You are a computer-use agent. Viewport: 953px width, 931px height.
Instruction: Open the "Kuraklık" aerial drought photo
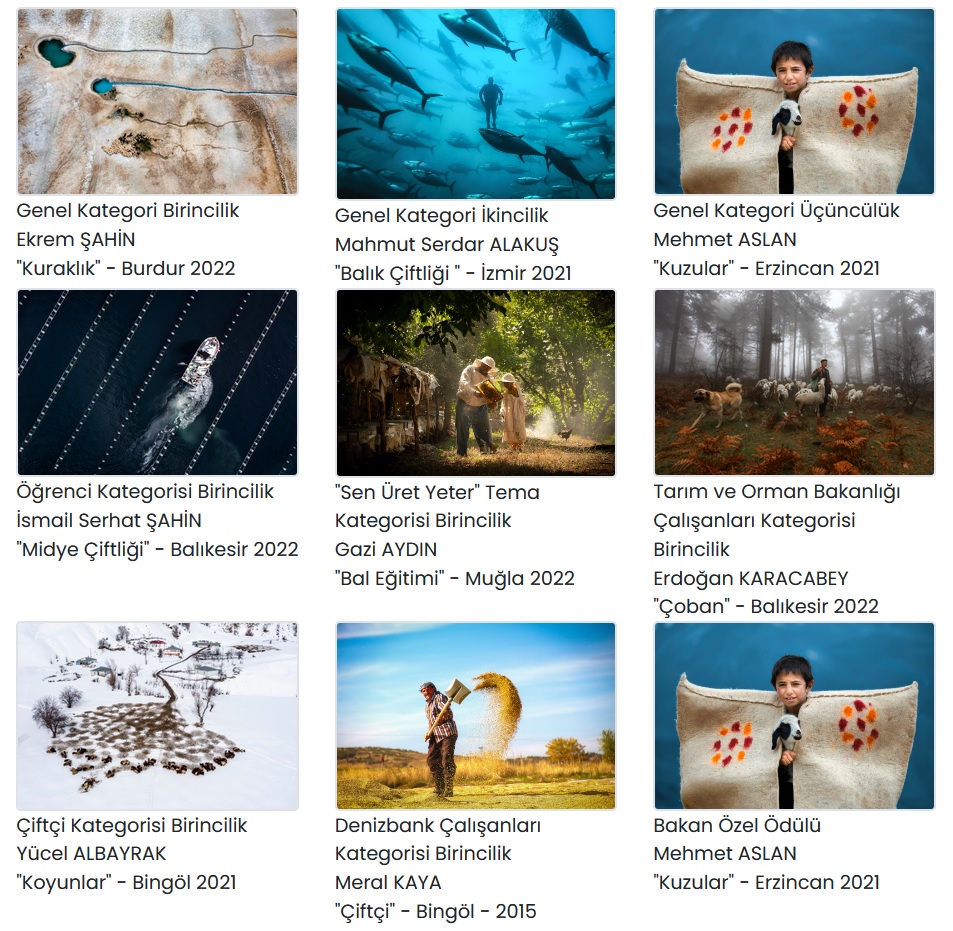(x=157, y=101)
